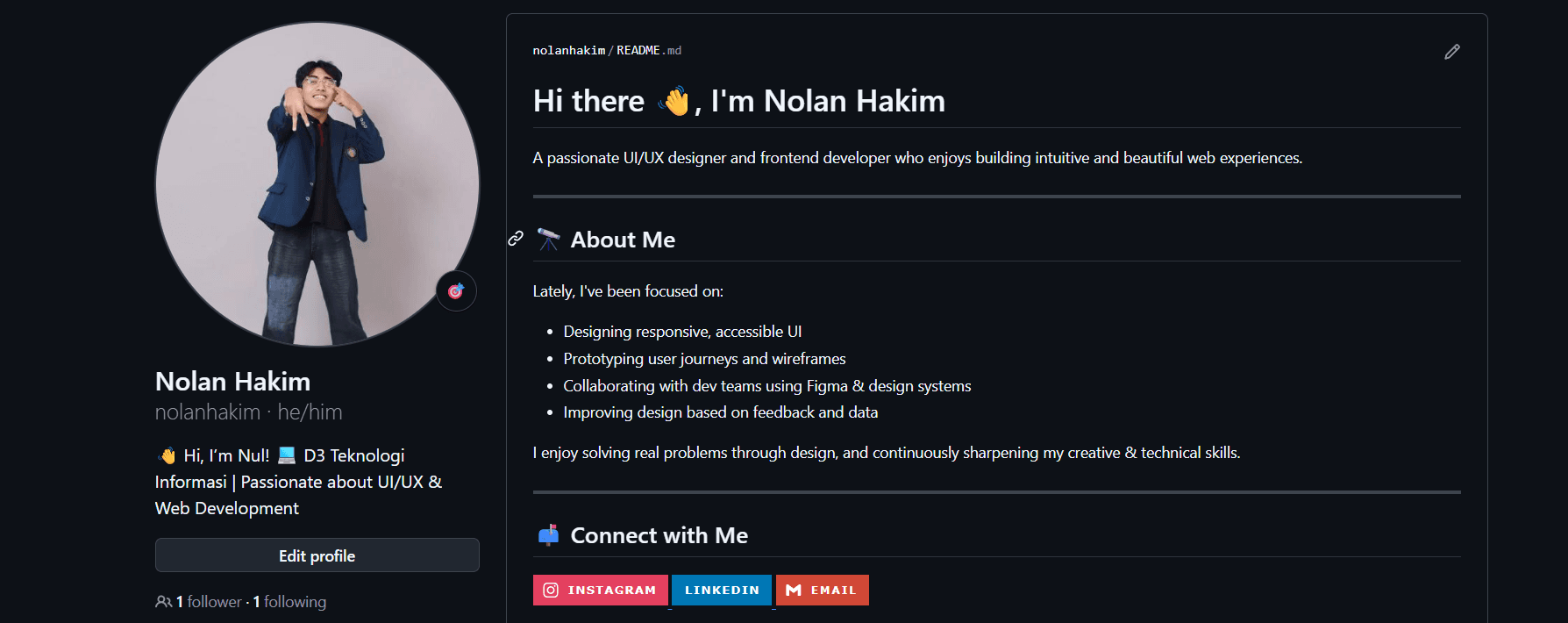Click the telescope emoji in About Me heading
The height and width of the screenshot is (623, 1568).
549,240
